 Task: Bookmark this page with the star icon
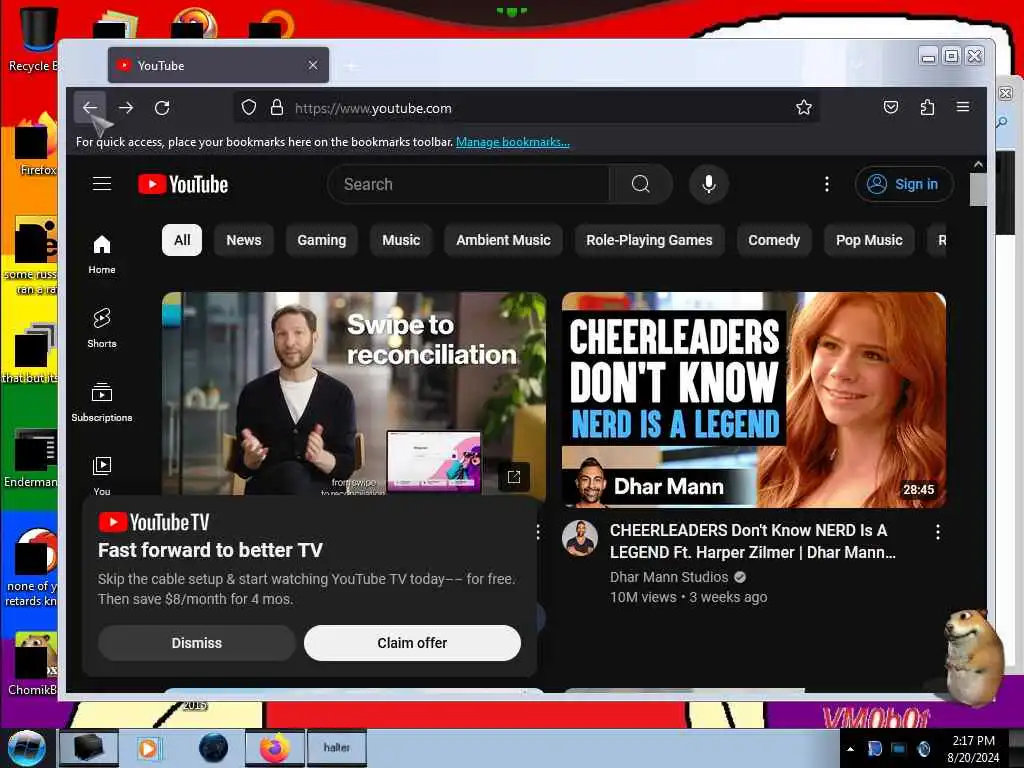(x=804, y=108)
